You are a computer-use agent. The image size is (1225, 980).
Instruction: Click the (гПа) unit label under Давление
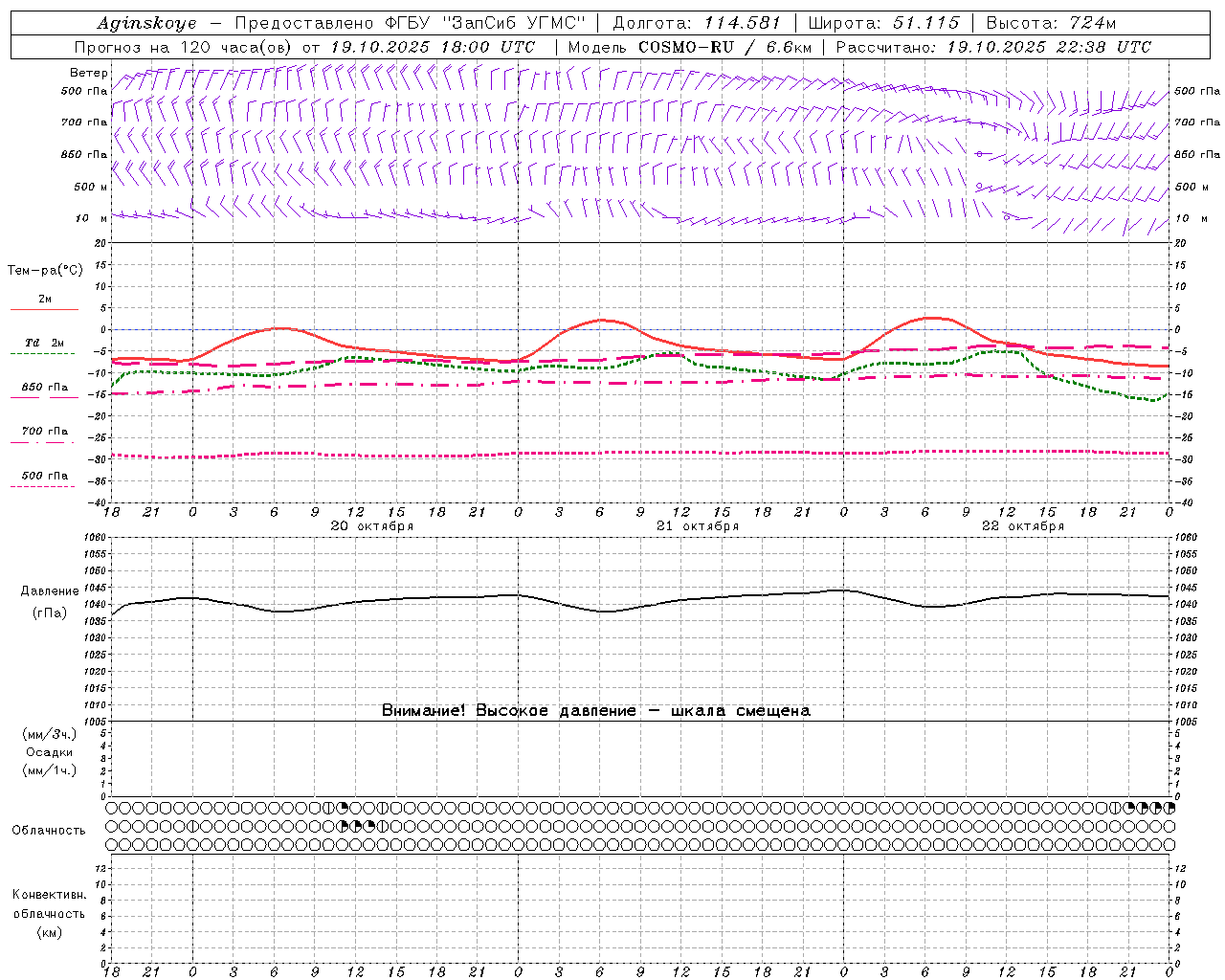[50, 613]
